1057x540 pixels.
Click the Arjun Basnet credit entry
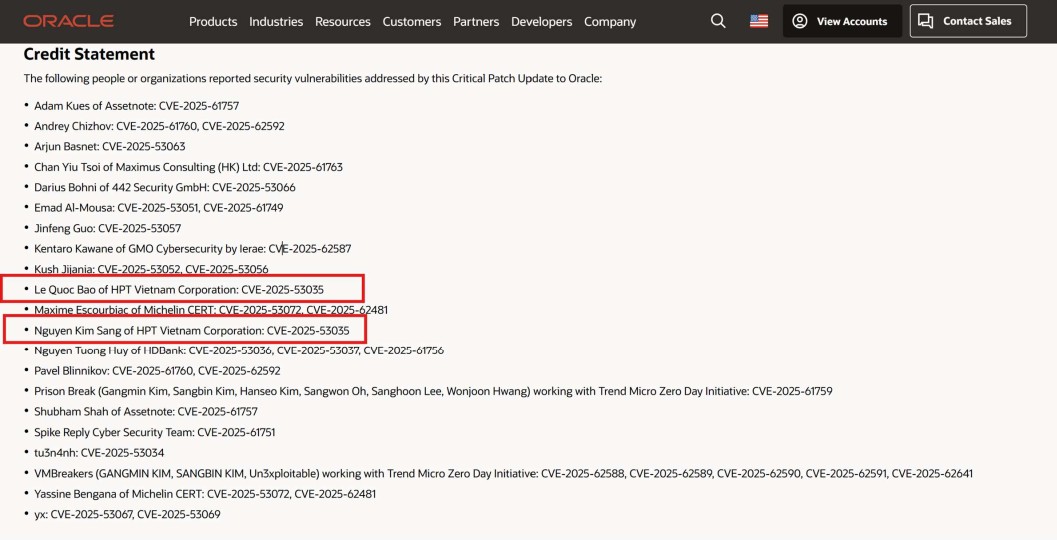[x=109, y=146]
